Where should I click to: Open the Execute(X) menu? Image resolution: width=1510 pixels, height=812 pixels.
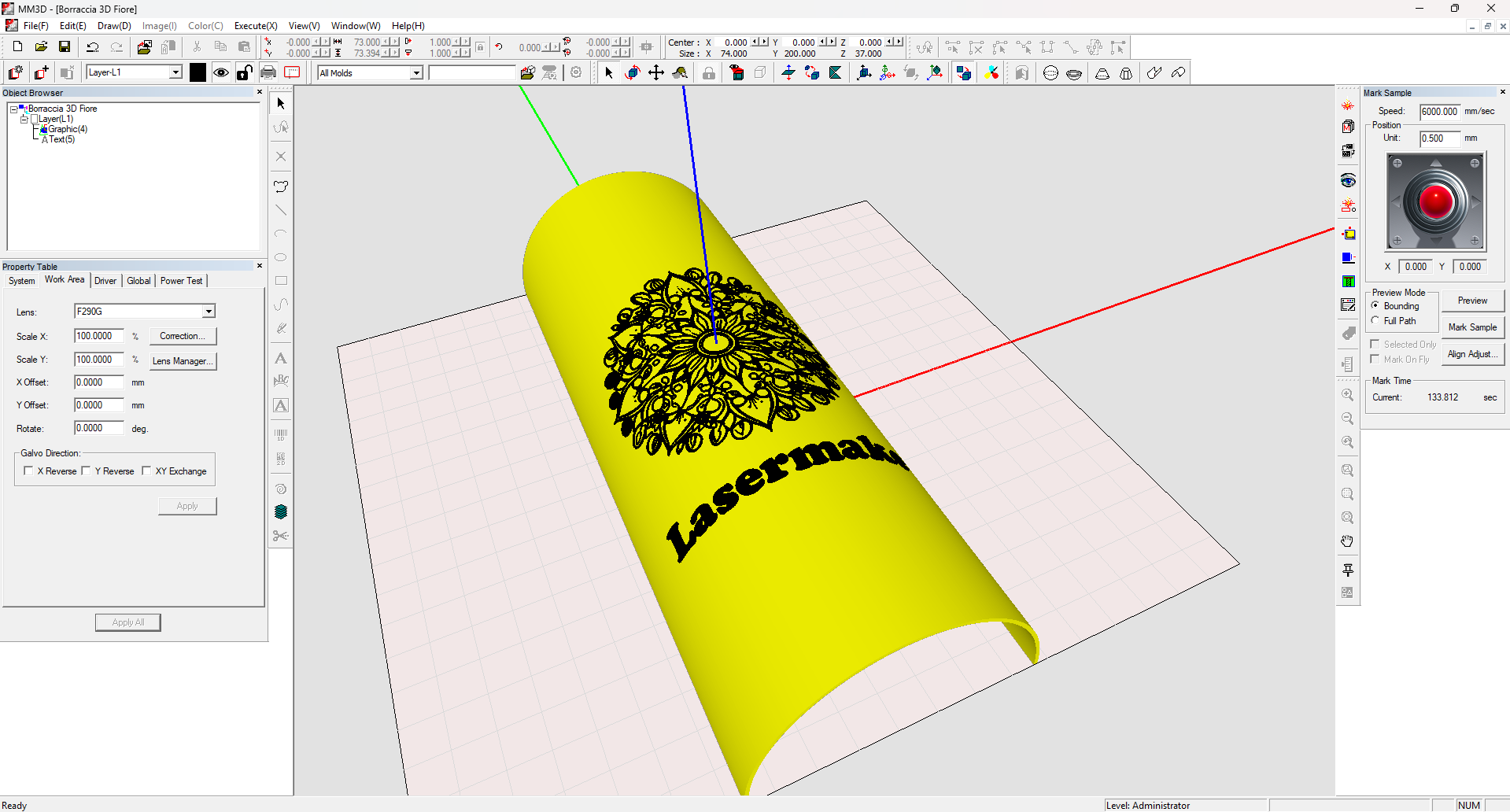[255, 26]
